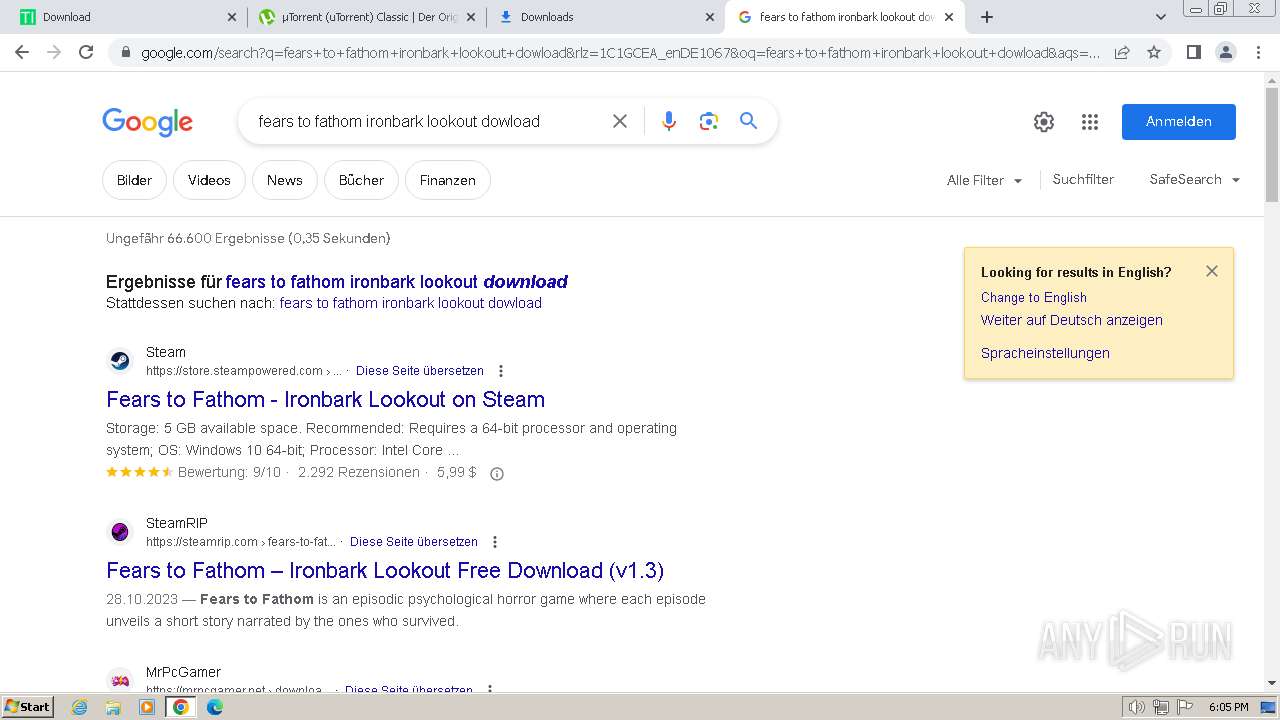Open more options for Steam result
This screenshot has height=720, width=1280.
pyautogui.click(x=501, y=371)
